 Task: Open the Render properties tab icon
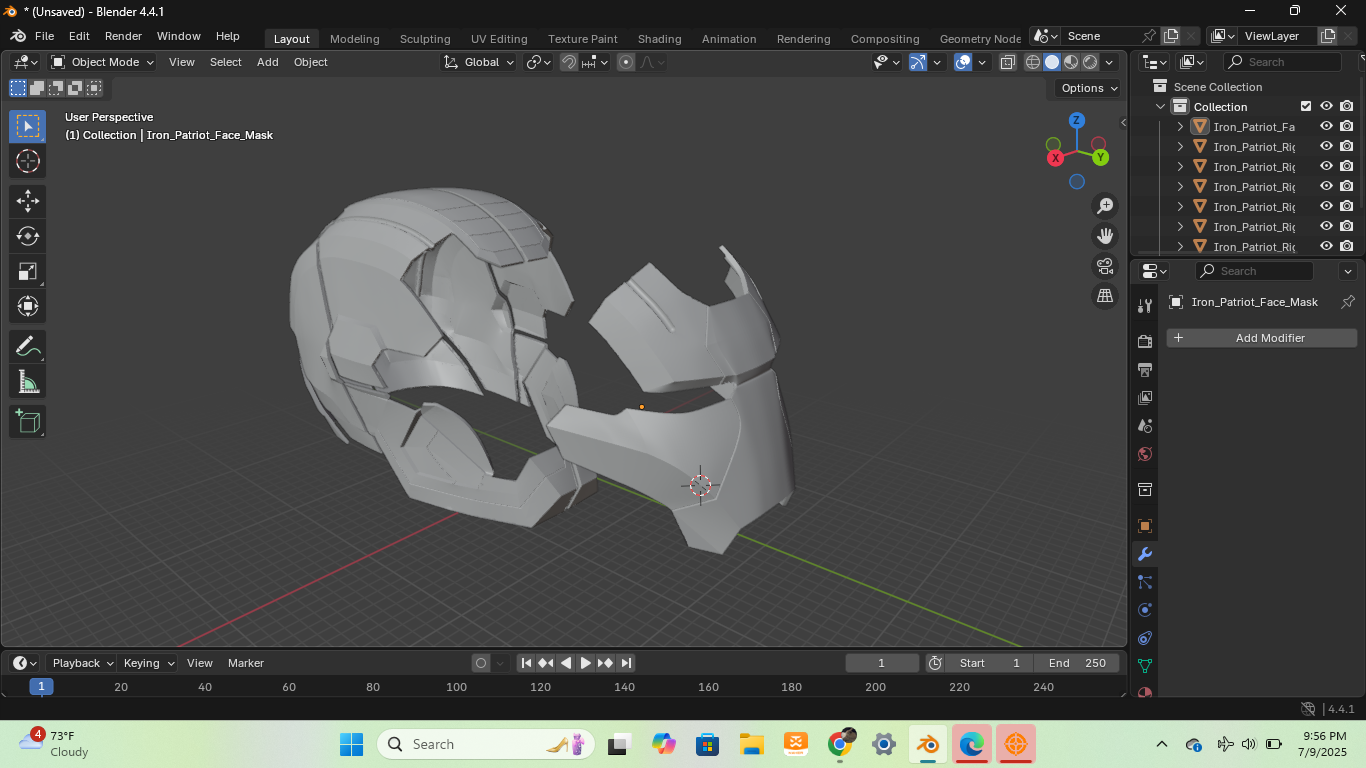[1145, 342]
